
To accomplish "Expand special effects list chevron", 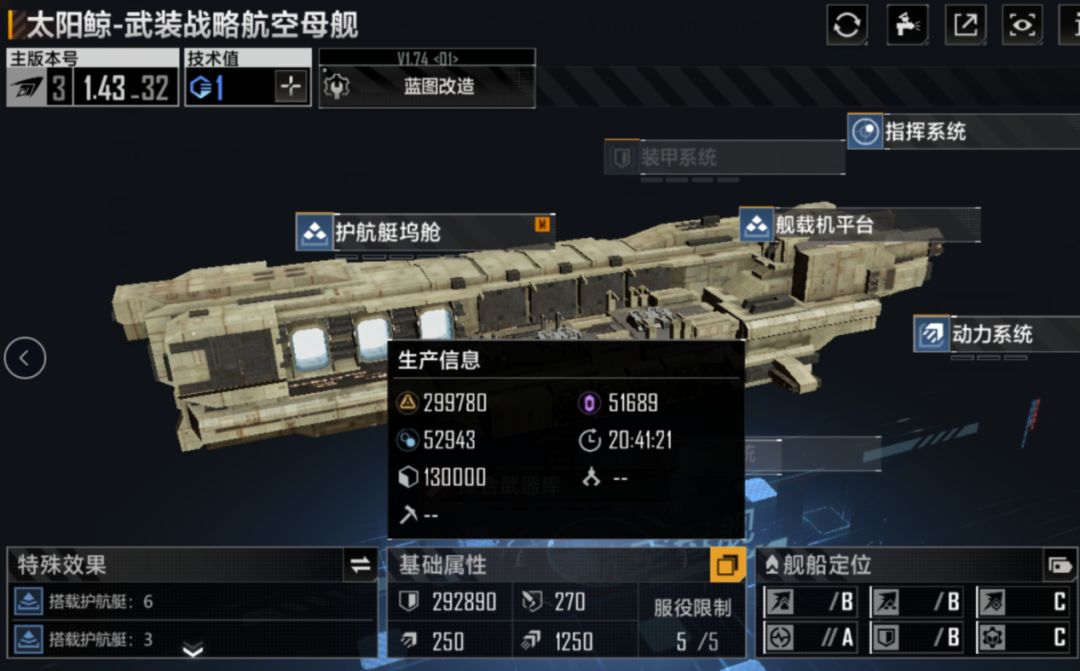I will point(193,649).
